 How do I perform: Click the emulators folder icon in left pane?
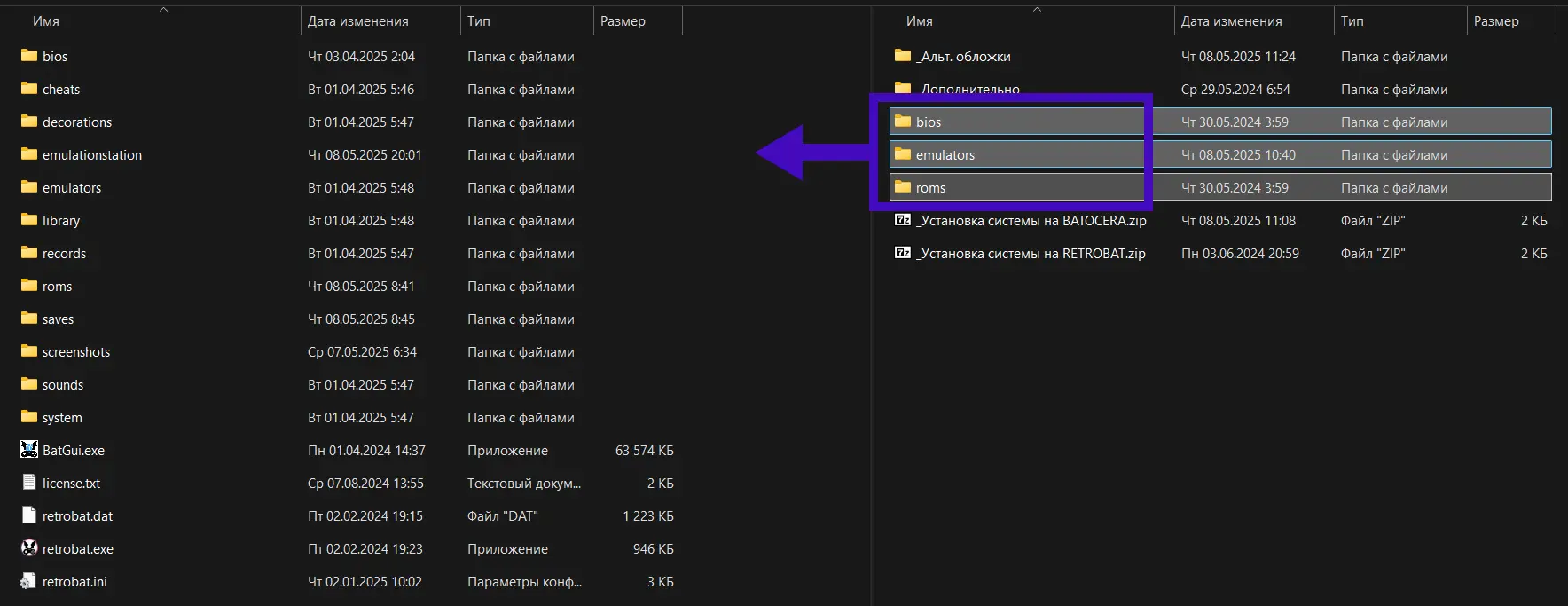pos(29,187)
